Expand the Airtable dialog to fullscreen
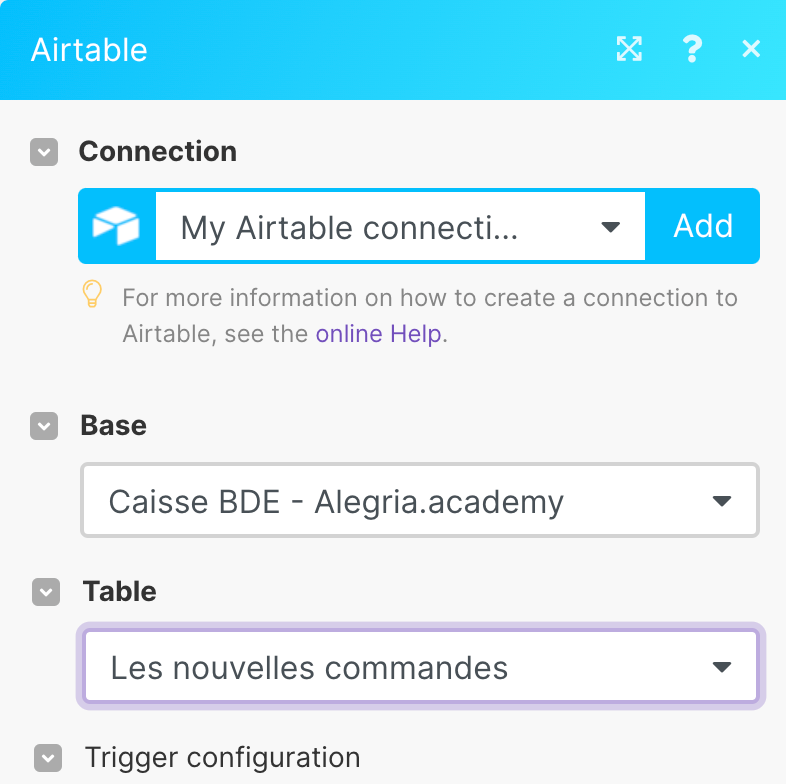 point(629,49)
